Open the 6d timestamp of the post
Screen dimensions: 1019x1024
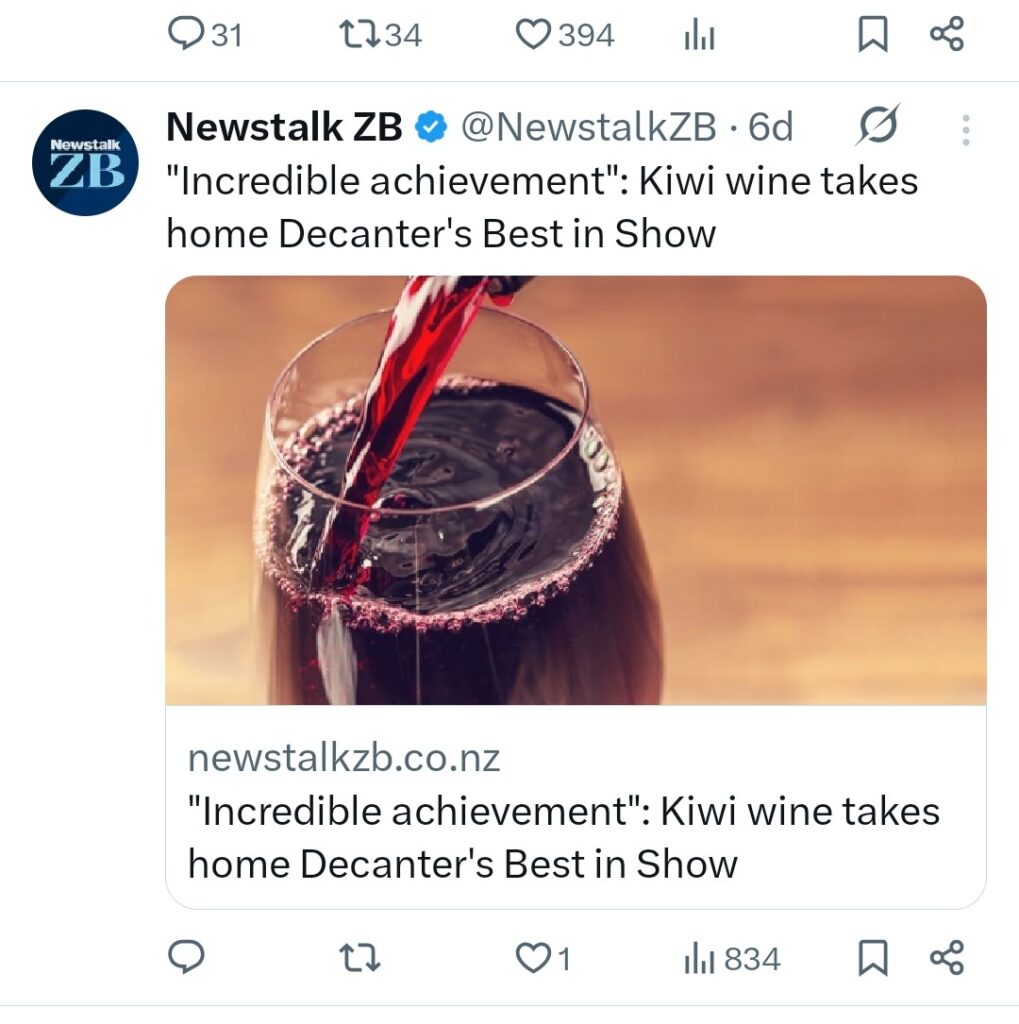point(771,128)
